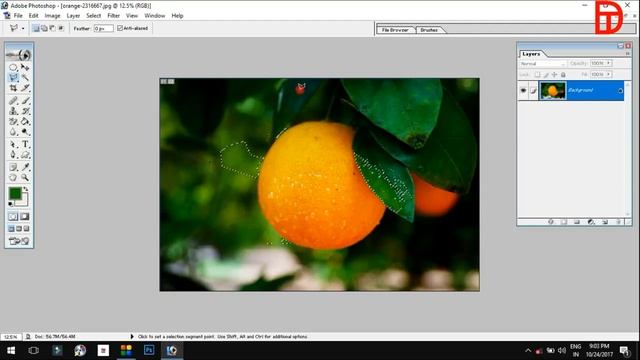The height and width of the screenshot is (360, 640).
Task: Switch to Quick Mask edit mode
Action: (x=25, y=217)
